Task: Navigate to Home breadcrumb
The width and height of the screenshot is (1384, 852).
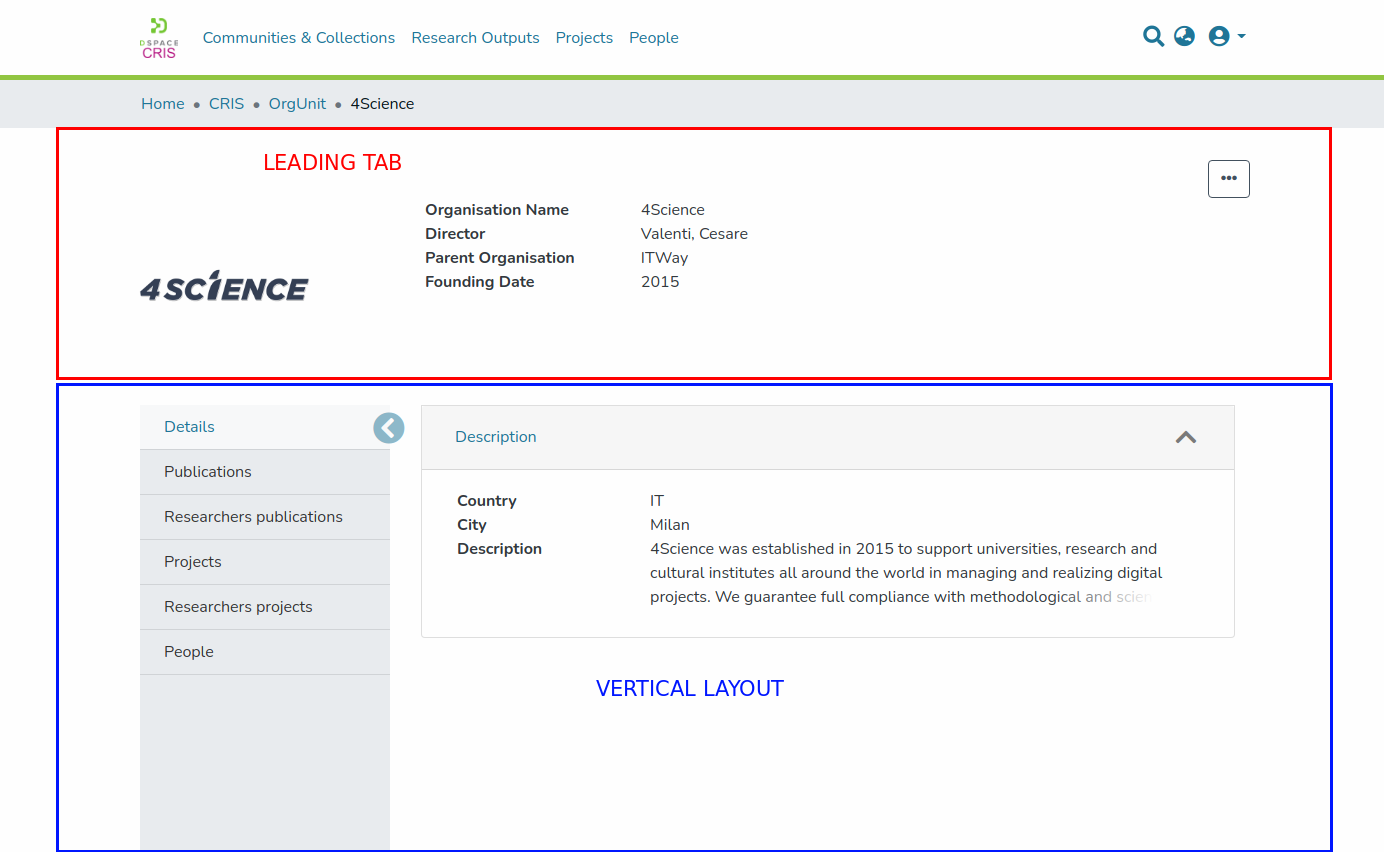Action: pos(162,104)
